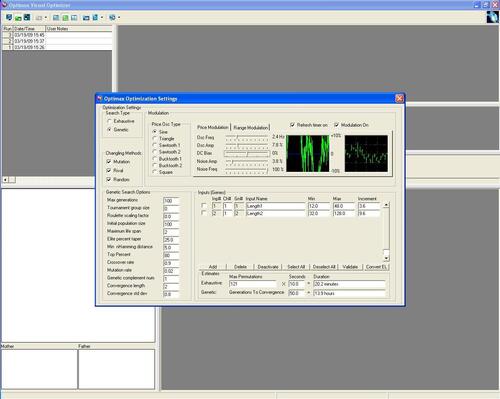Switch to the Price Modulation tab
The height and width of the screenshot is (399, 500).
click(x=213, y=127)
